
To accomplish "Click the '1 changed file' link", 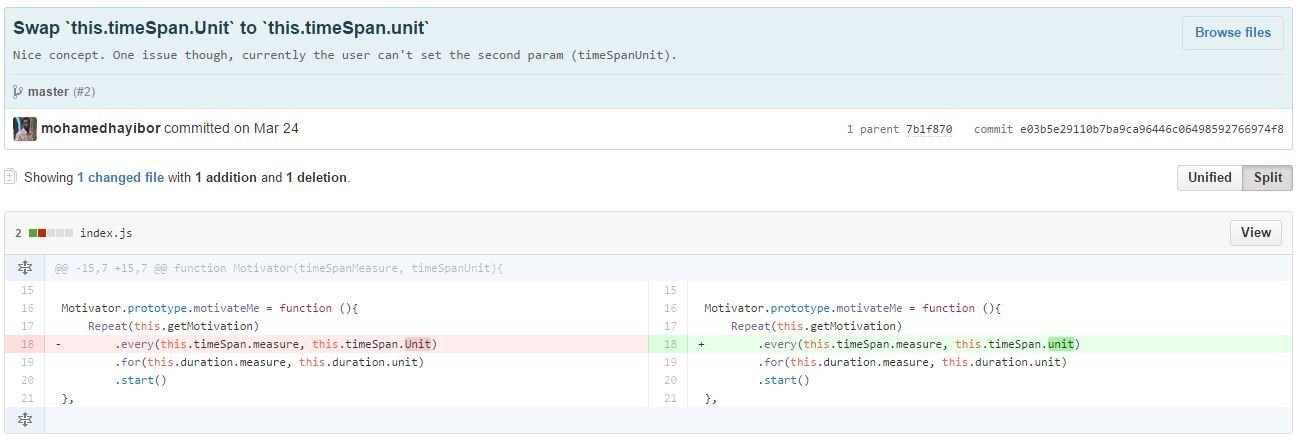I will [120, 178].
